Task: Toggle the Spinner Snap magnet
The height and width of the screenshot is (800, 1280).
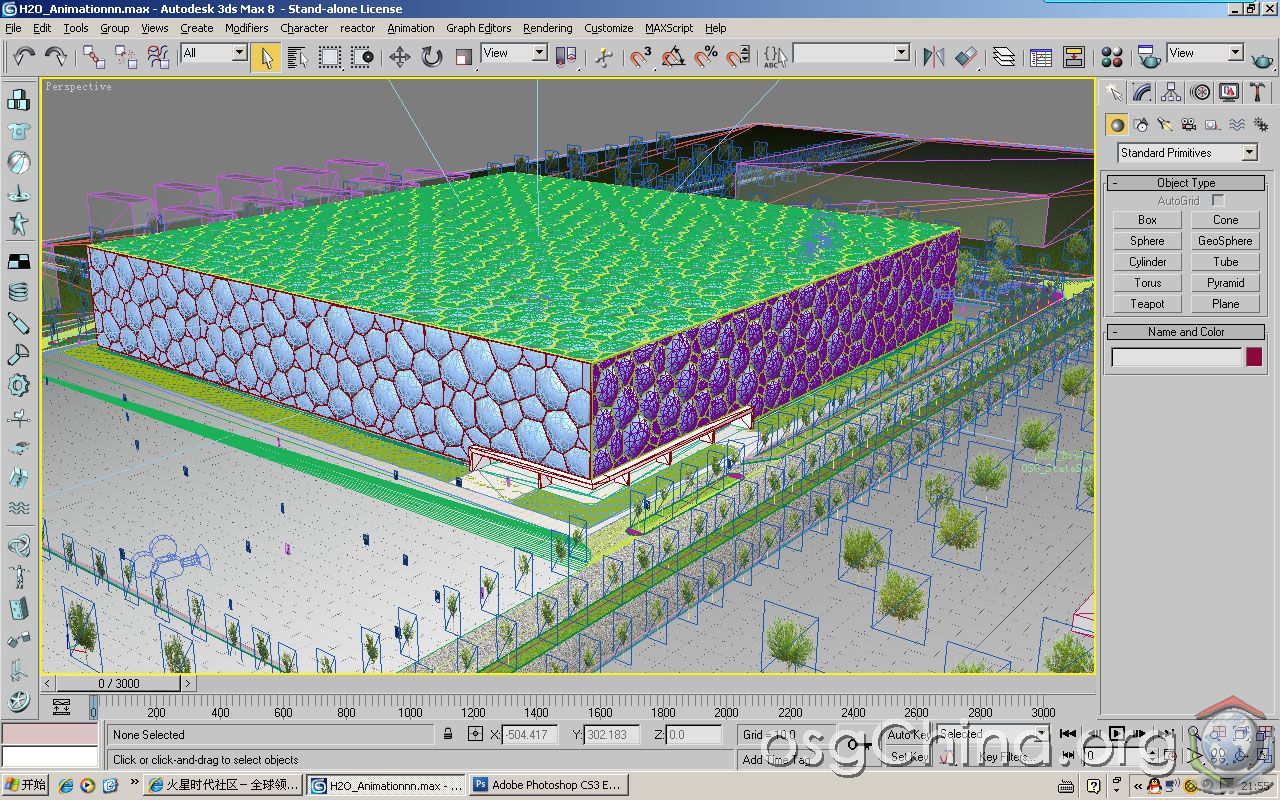Action: [738, 57]
